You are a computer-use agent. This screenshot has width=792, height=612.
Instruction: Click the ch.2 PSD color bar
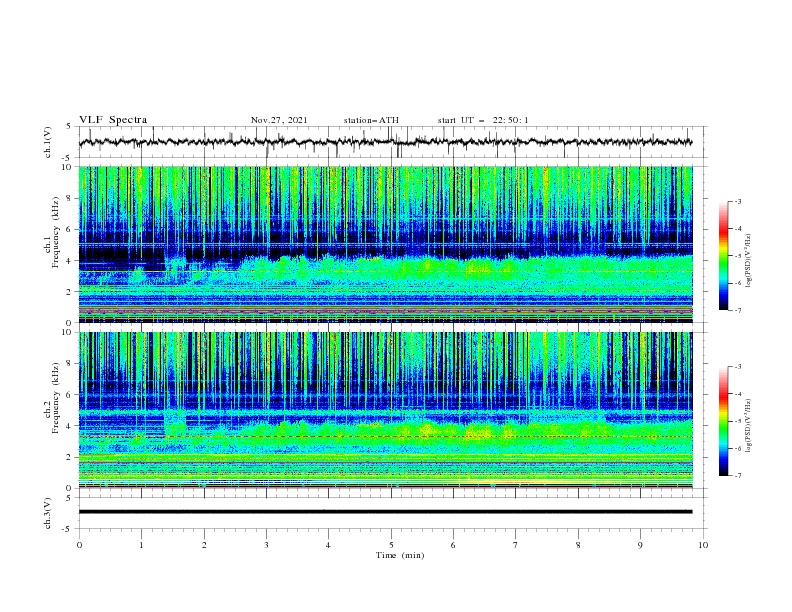724,421
